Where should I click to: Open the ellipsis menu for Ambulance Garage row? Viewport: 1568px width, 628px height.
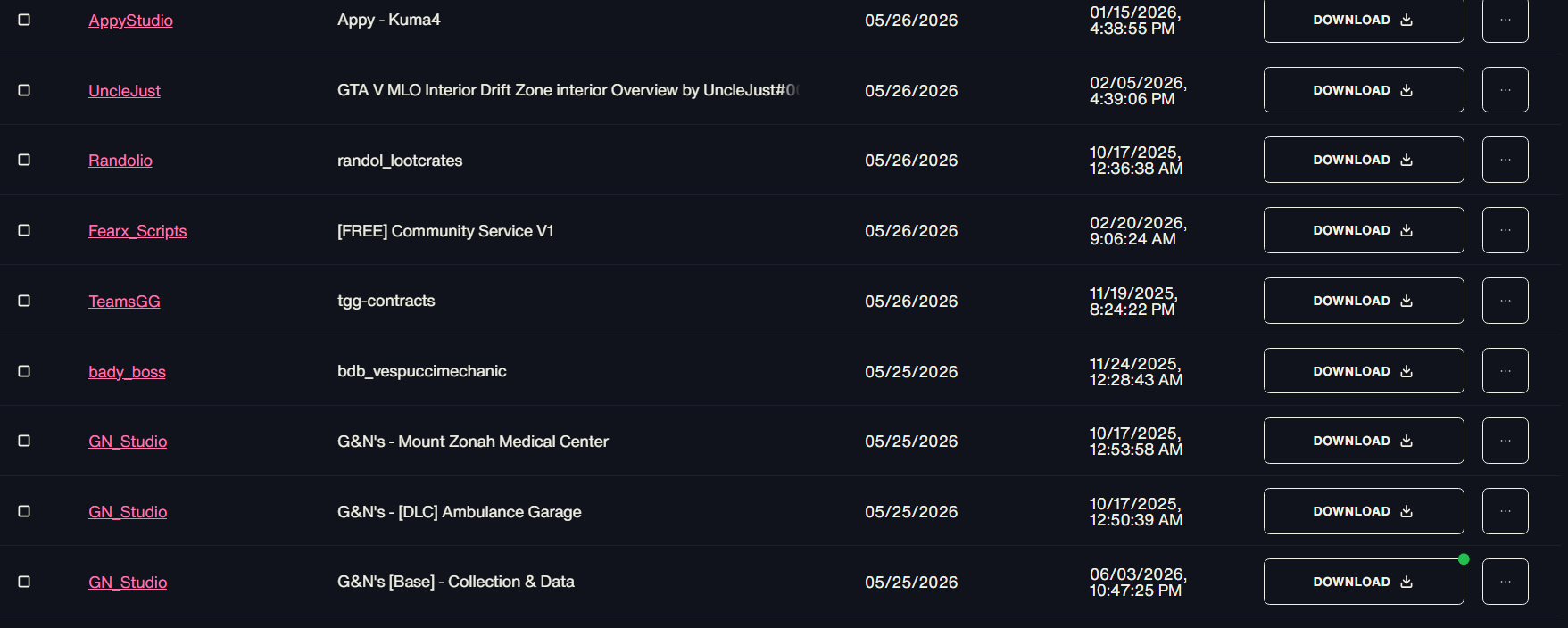coord(1505,511)
